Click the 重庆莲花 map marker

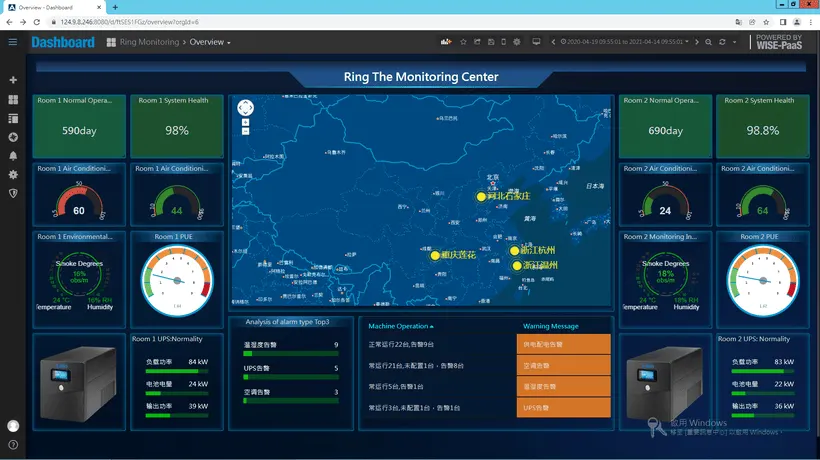tap(435, 256)
